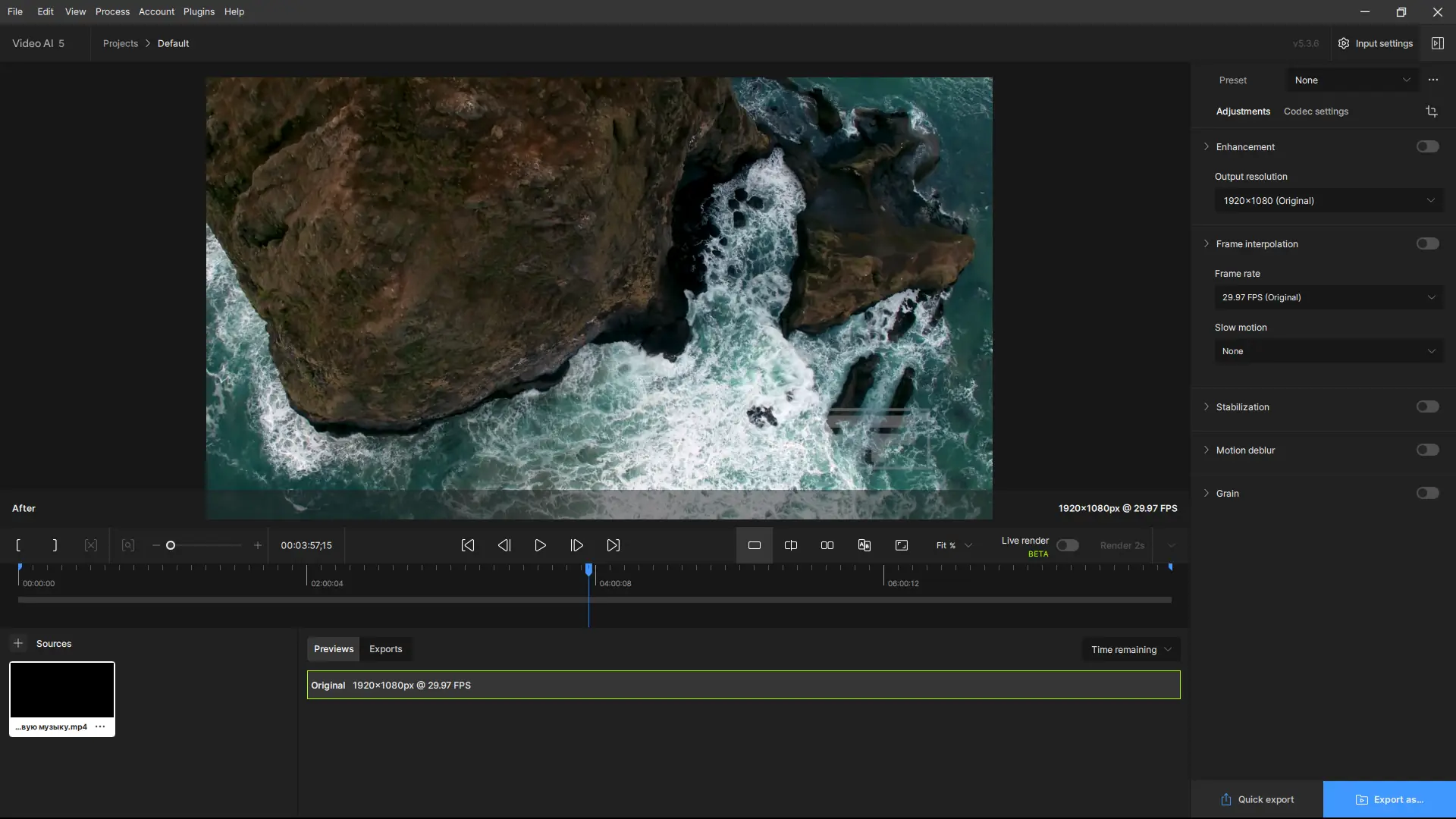Select the split view mode icon
Image resolution: width=1456 pixels, height=819 pixels.
790,545
